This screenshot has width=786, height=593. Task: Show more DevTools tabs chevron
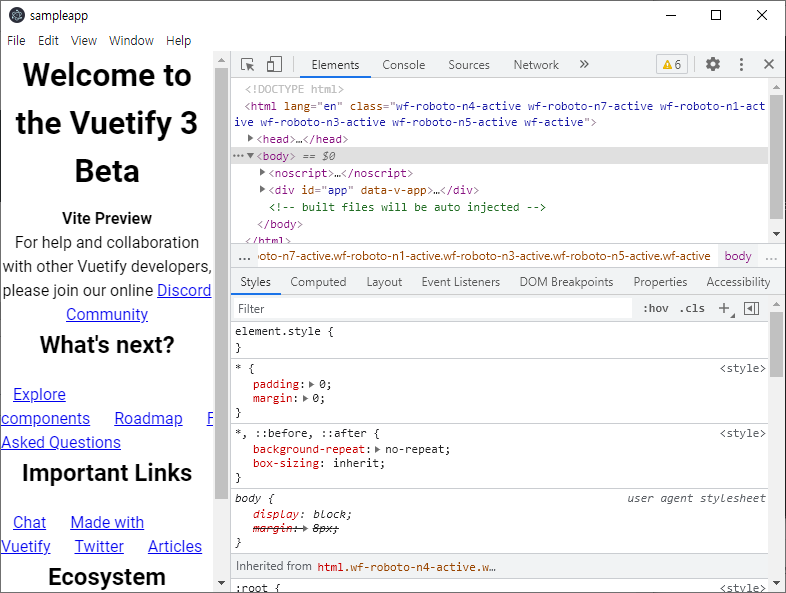[x=584, y=64]
